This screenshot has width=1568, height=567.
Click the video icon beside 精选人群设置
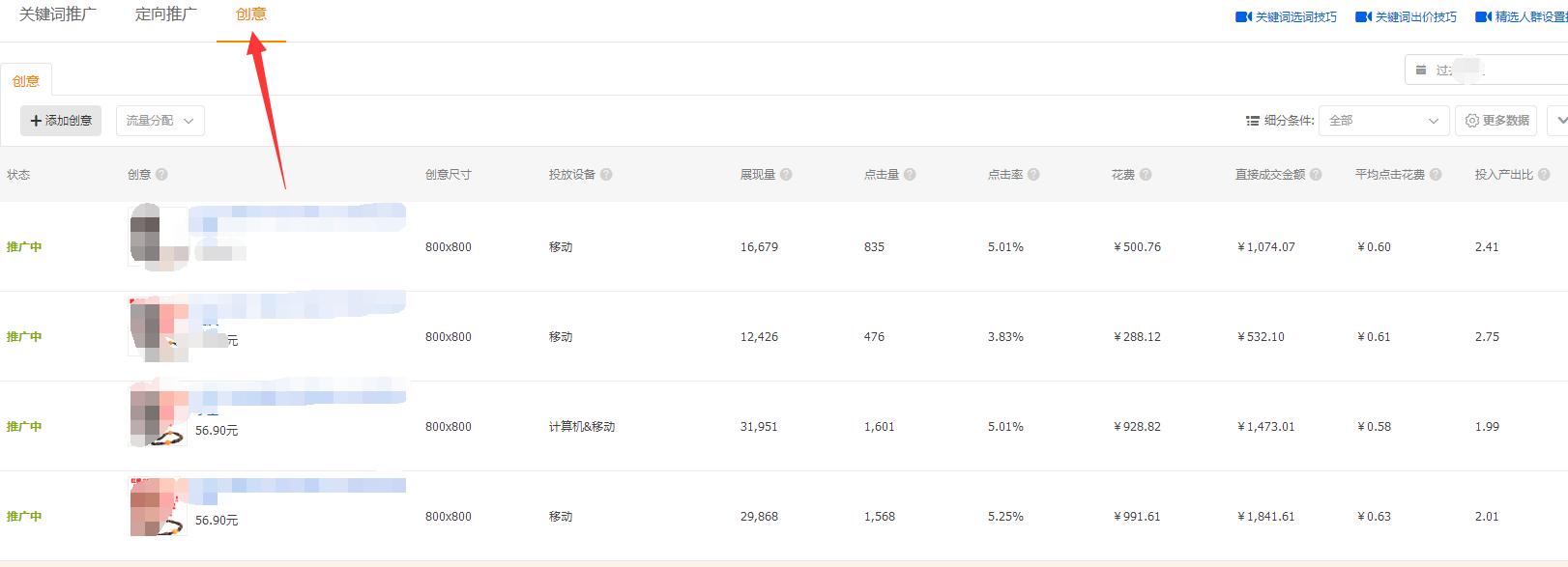click(x=1482, y=16)
